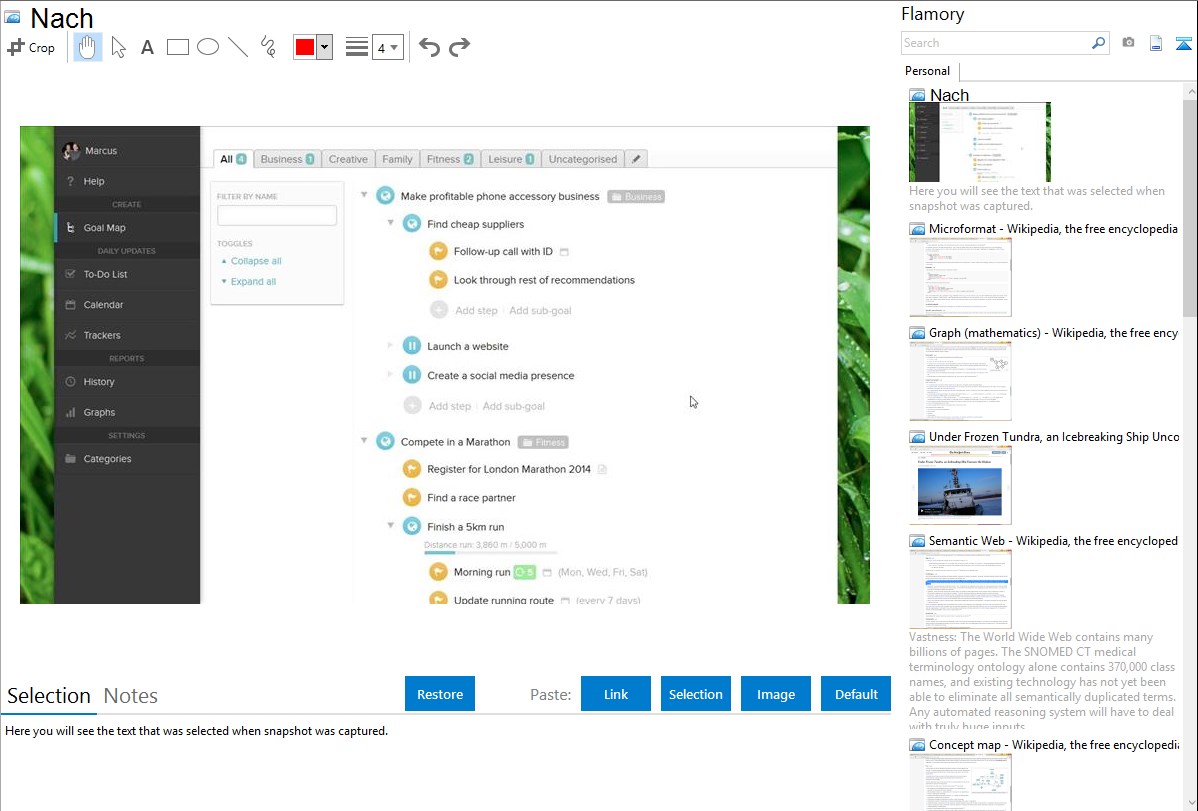Click Expand all toggle link

point(253,281)
